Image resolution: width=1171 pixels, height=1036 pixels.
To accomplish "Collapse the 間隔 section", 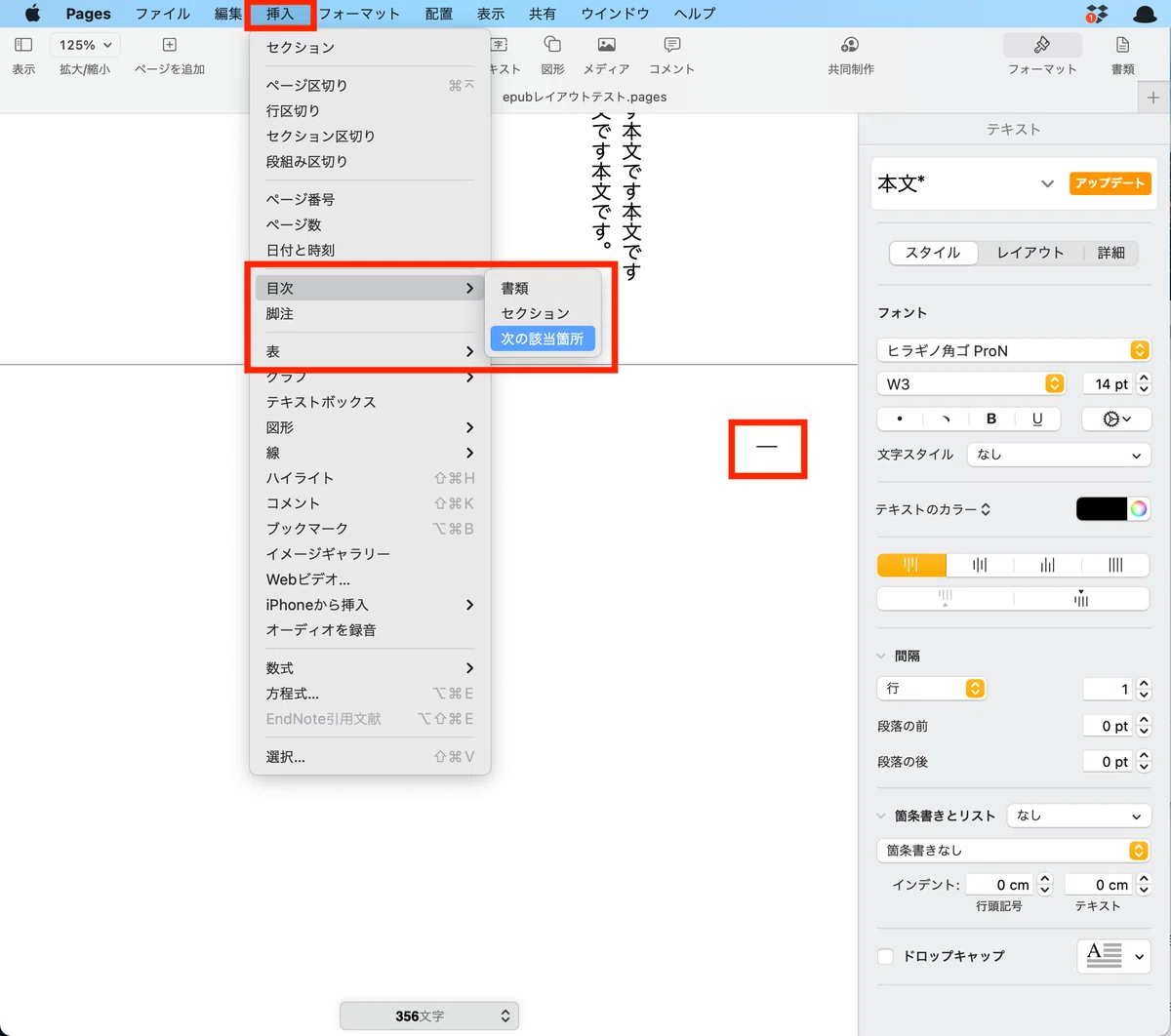I will (881, 657).
